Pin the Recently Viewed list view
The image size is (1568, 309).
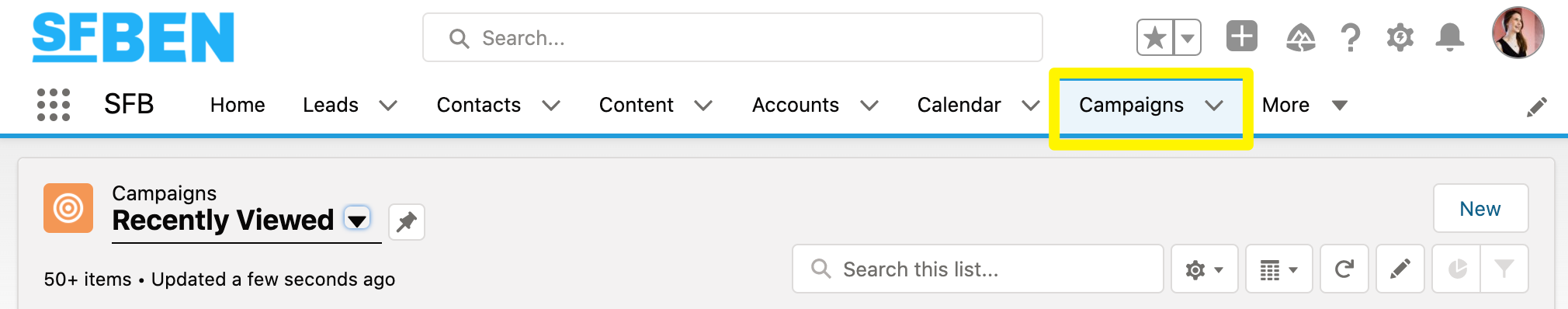pyautogui.click(x=407, y=222)
